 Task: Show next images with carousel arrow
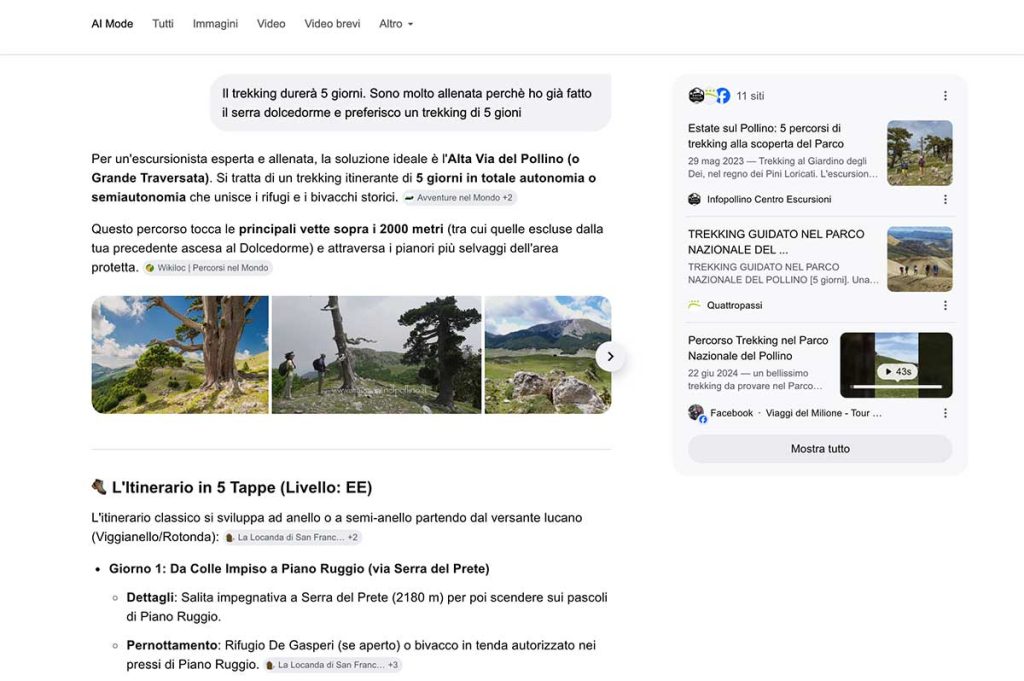[610, 356]
